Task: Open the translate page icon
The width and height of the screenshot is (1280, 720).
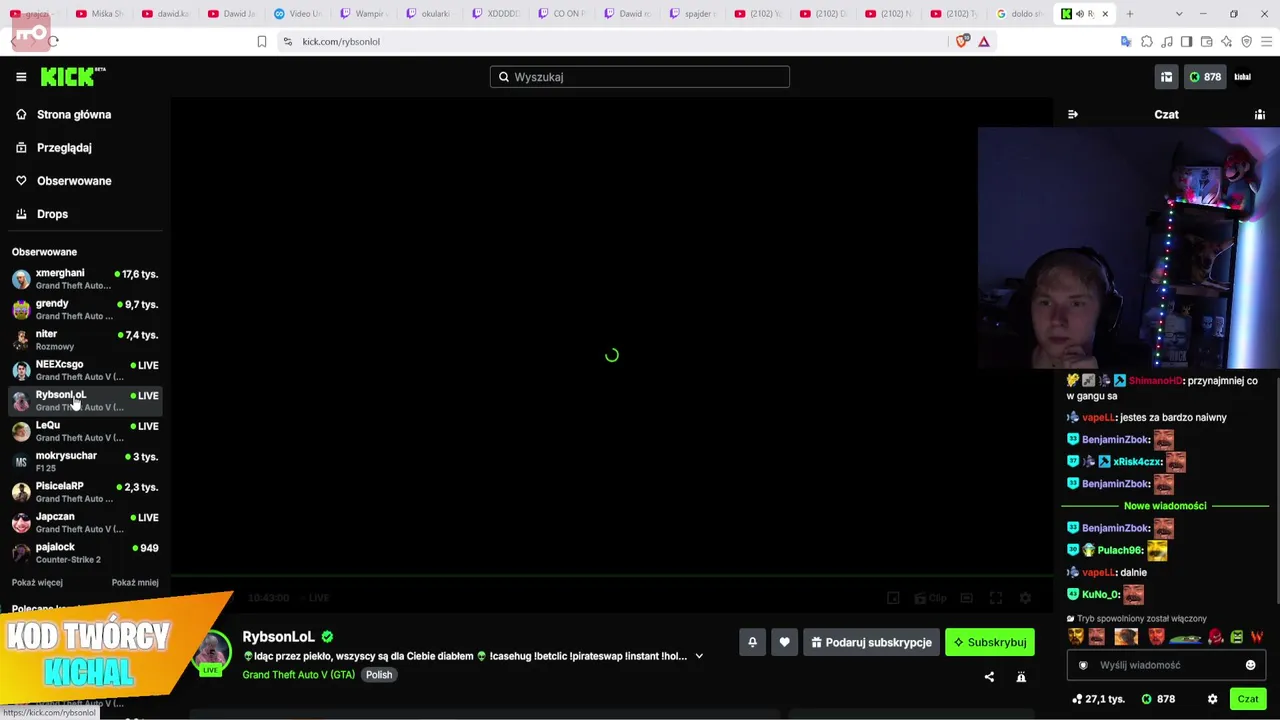Action: (1126, 41)
